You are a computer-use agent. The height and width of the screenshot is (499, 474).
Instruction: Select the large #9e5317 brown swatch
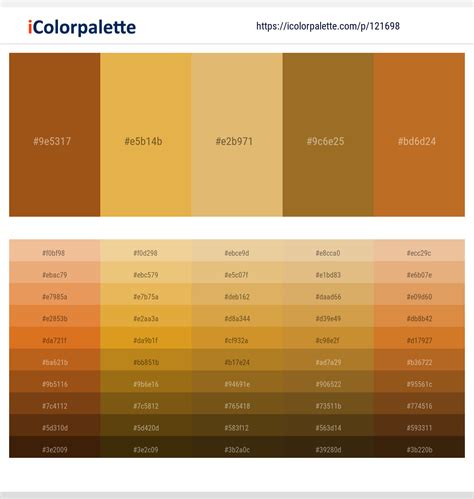pyautogui.click(x=55, y=135)
